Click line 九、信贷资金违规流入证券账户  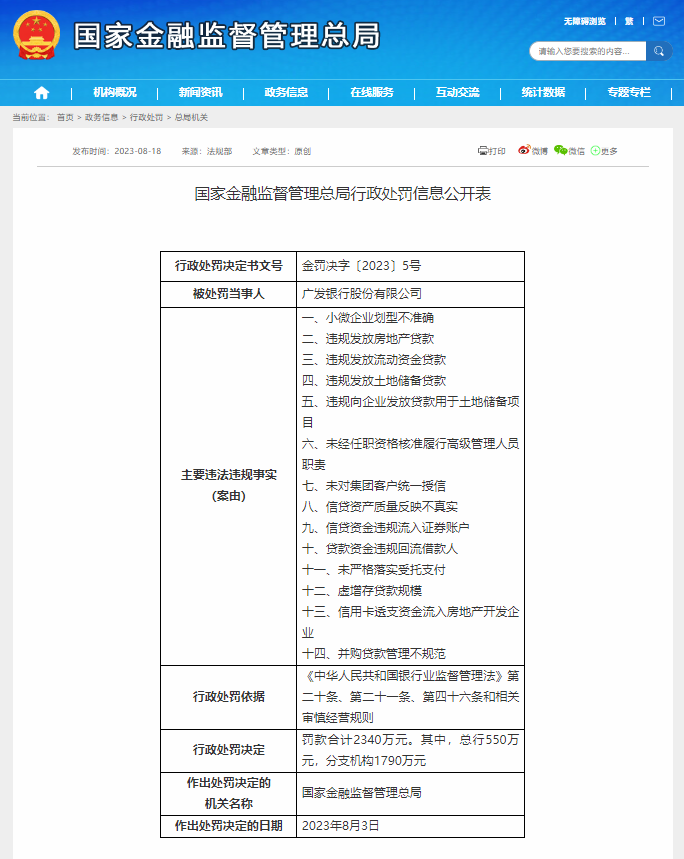[x=386, y=528]
